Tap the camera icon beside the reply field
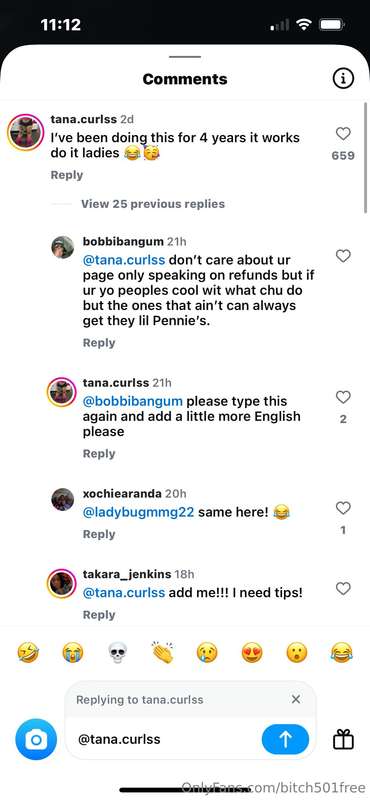Image resolution: width=370 pixels, height=800 pixels. tap(36, 739)
